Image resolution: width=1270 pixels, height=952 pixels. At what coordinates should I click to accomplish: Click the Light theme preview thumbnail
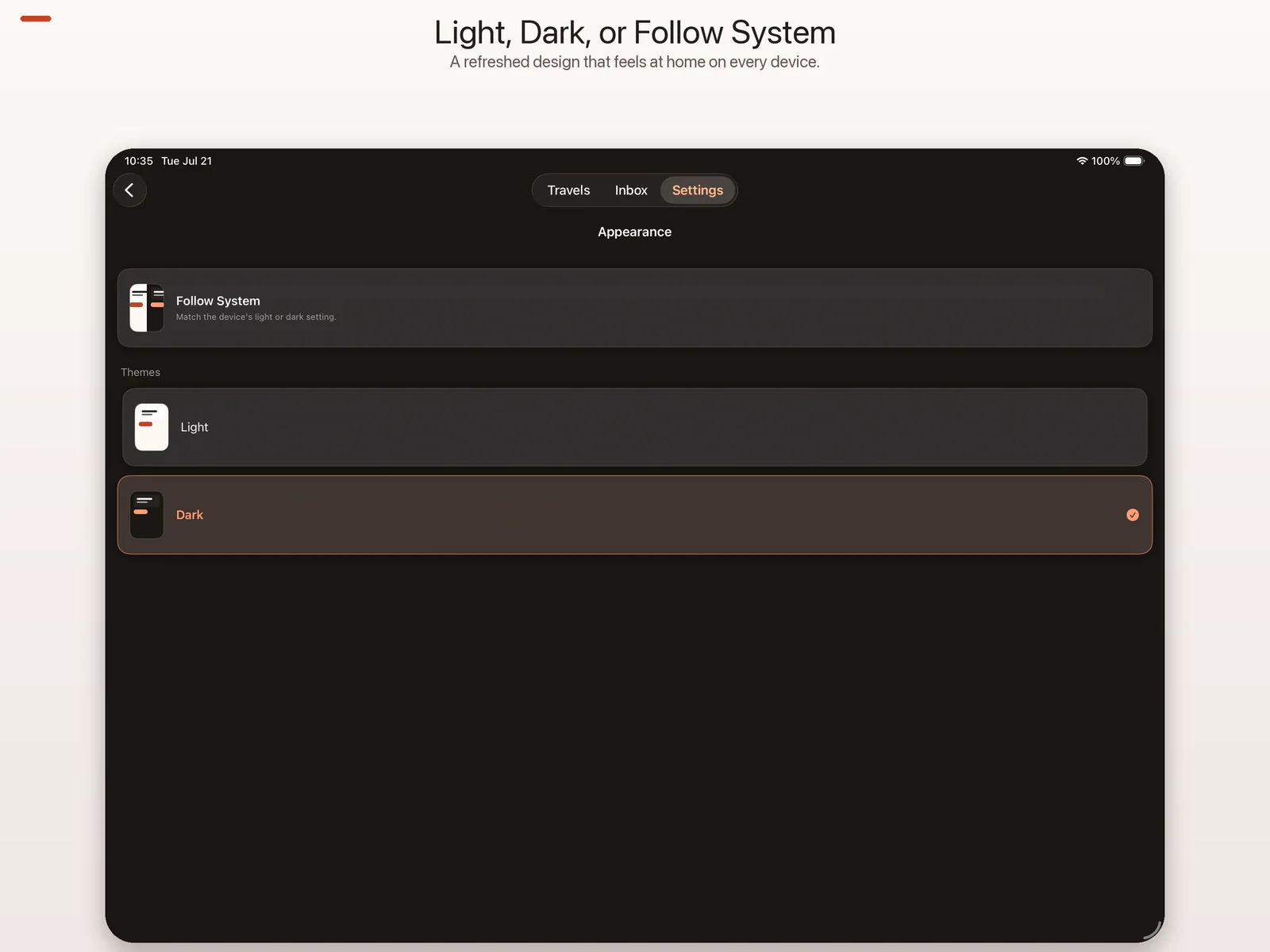coord(152,427)
